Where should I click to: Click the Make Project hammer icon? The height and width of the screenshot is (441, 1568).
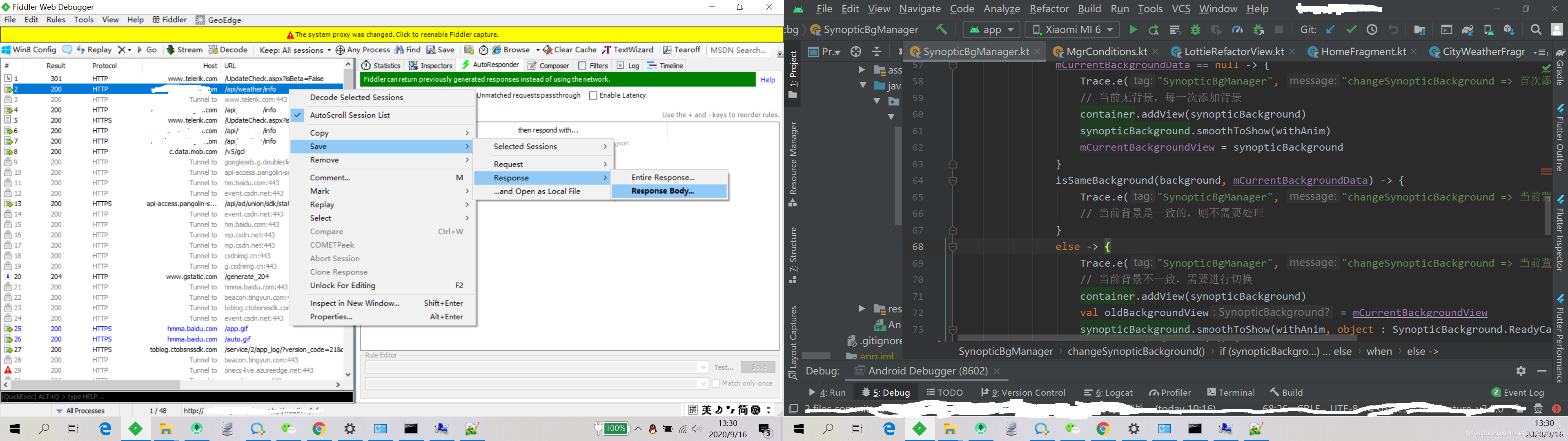point(942,30)
